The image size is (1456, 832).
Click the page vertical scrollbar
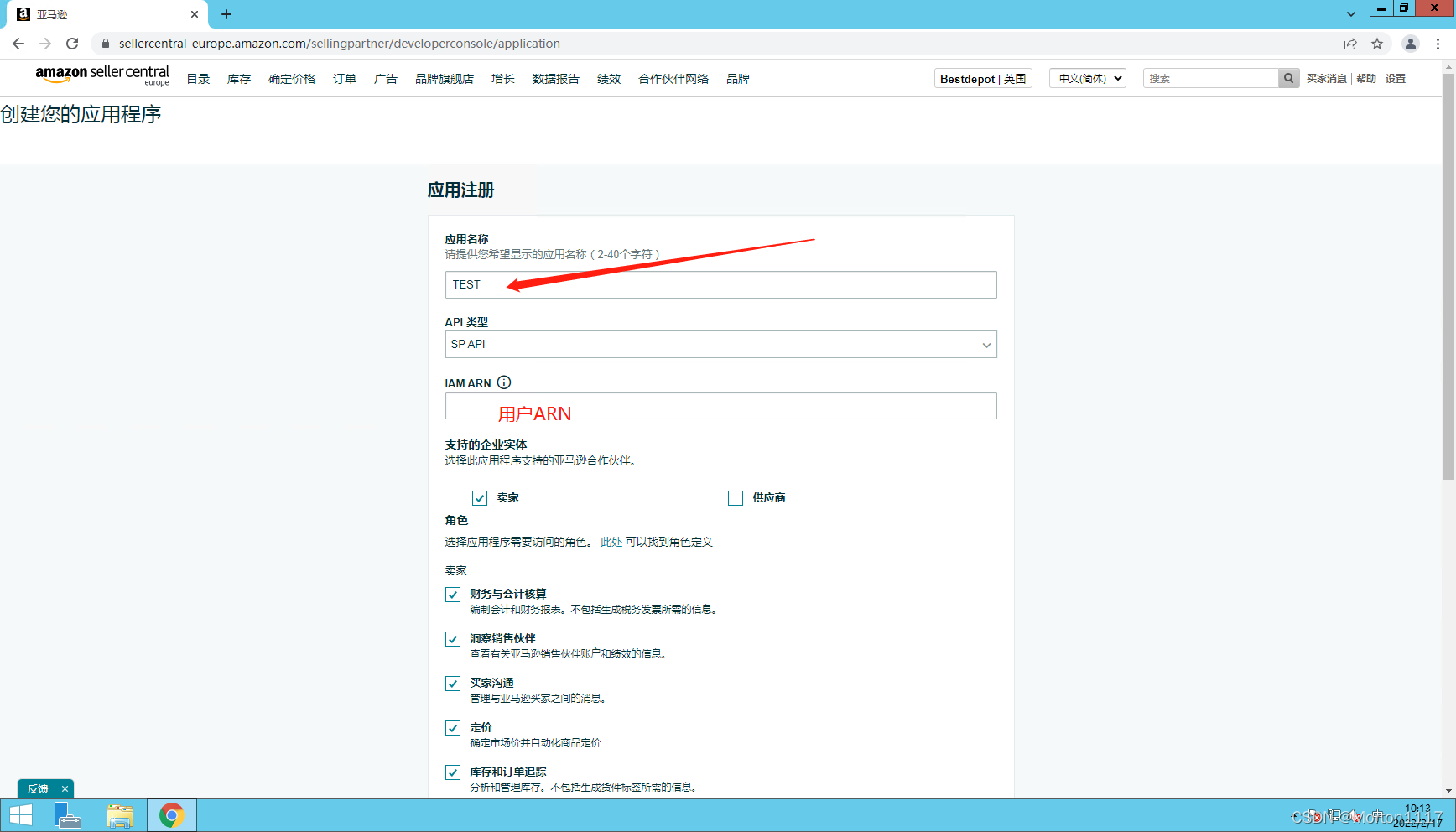coord(1448,277)
